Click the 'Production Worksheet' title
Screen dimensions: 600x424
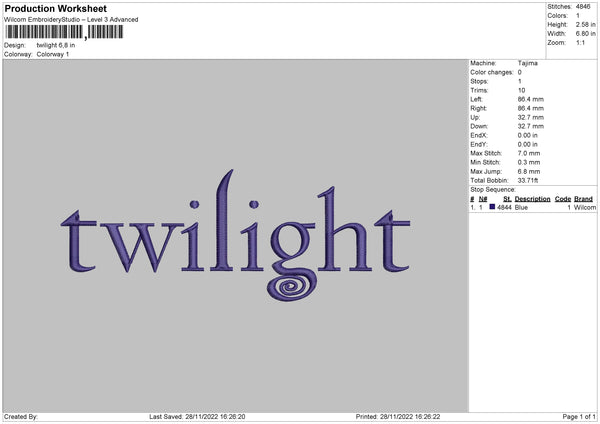coord(56,8)
